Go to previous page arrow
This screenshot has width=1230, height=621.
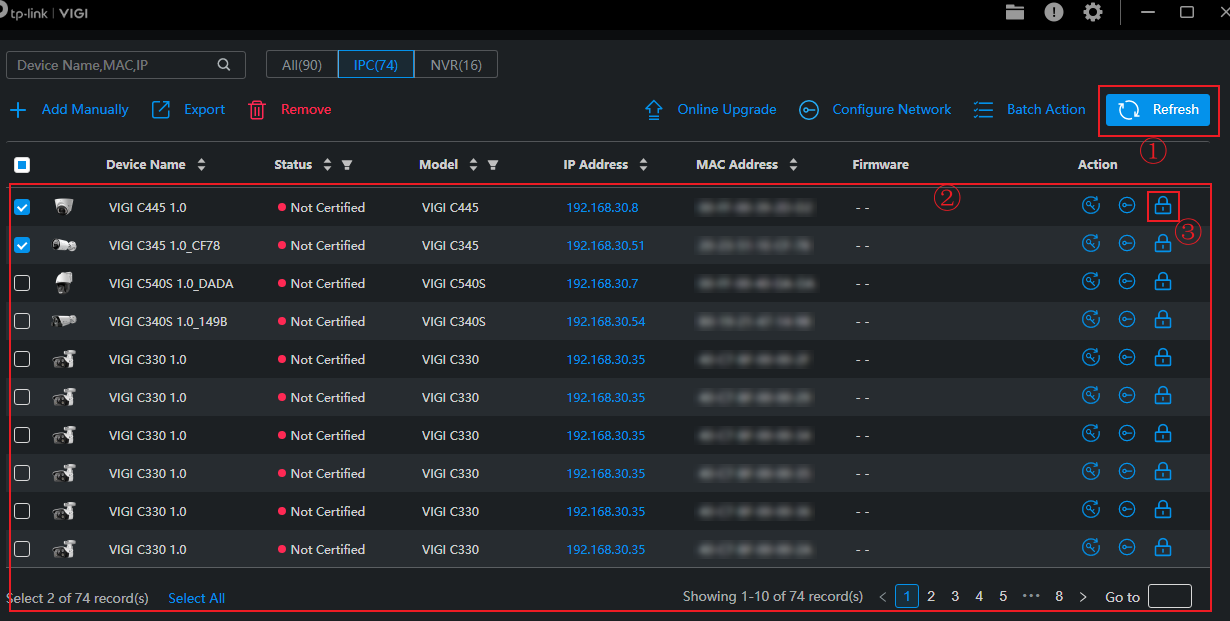tap(882, 597)
